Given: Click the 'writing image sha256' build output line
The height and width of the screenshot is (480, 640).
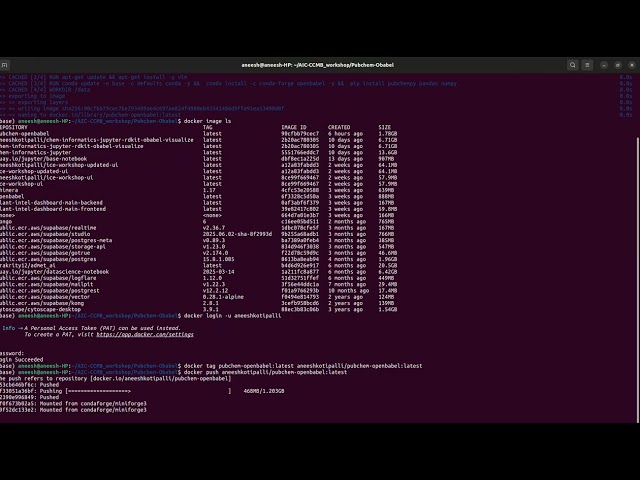Looking at the screenshot, I should click(x=142, y=109).
